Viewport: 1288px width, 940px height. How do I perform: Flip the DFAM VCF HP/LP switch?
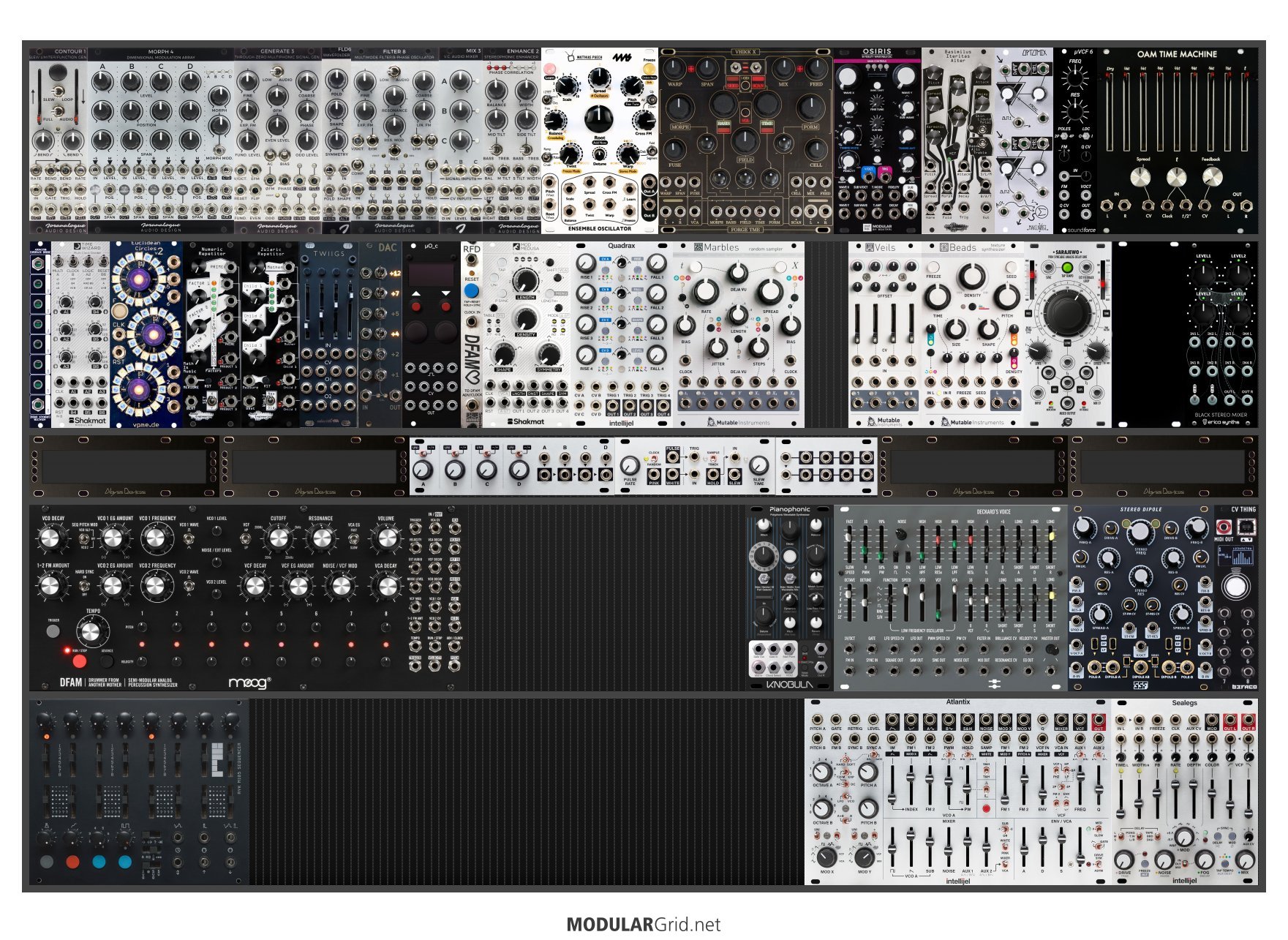tap(246, 539)
